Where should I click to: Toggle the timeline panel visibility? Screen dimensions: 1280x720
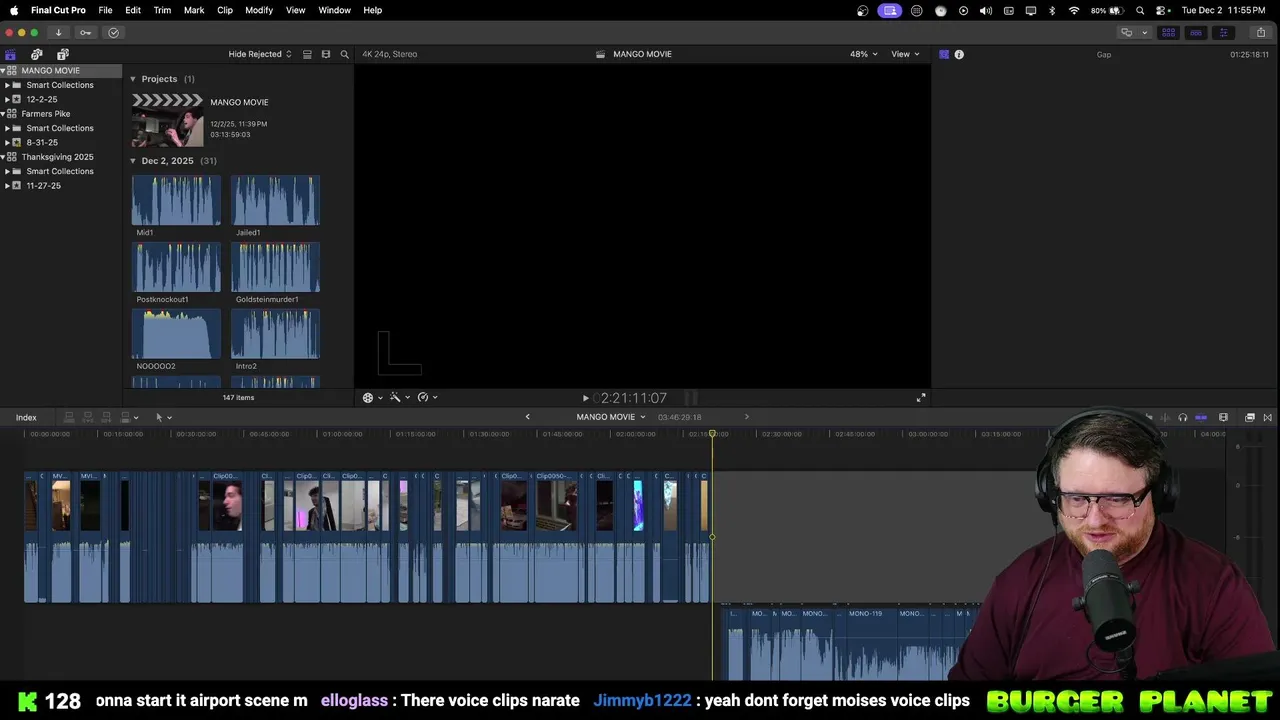coord(1195,32)
